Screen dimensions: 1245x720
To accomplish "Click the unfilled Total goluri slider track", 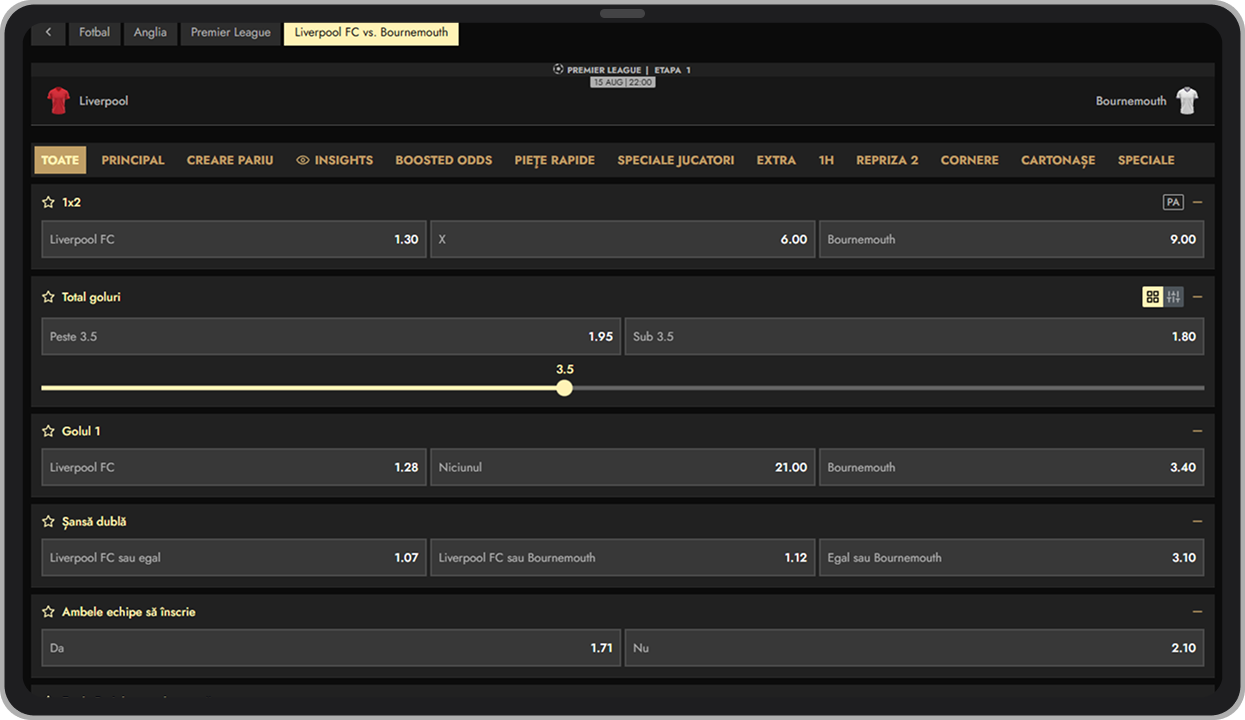I will pos(889,388).
